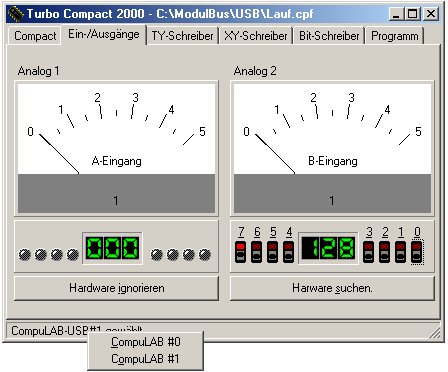Click the gray value bar under A-Eingang

(x=116, y=193)
